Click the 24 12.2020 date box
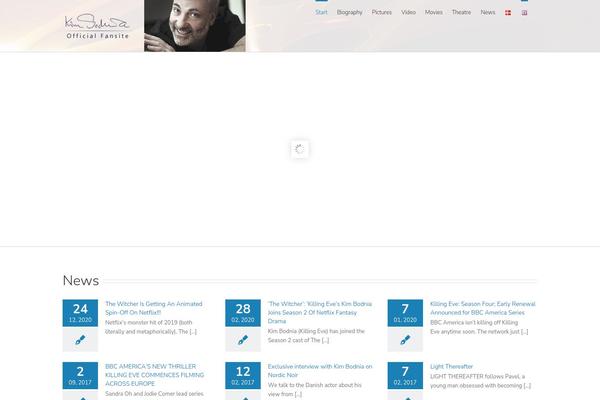Viewport: 600px width, 400px height. pos(80,313)
